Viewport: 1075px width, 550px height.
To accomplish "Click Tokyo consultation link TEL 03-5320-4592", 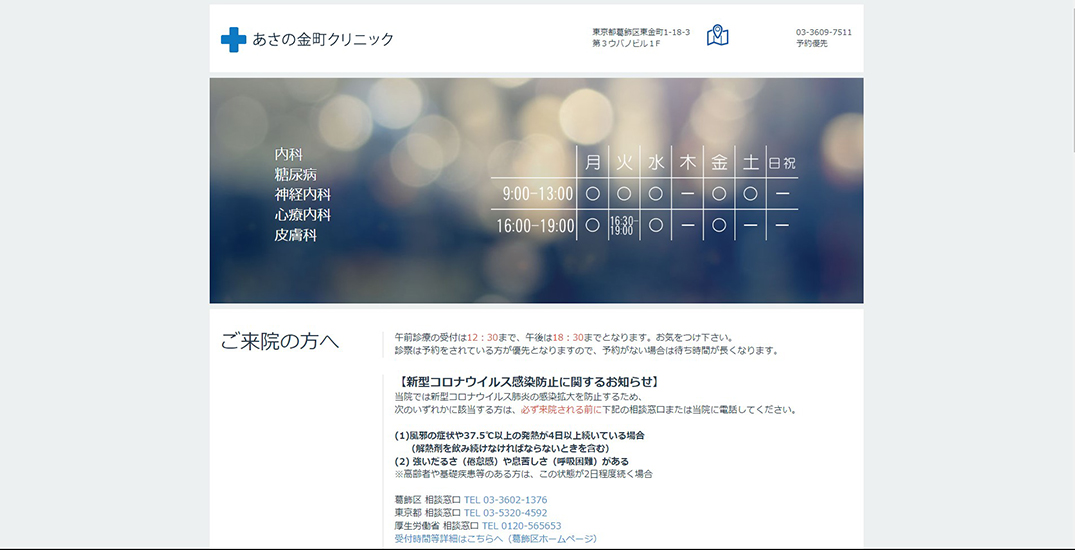I will coord(505,513).
